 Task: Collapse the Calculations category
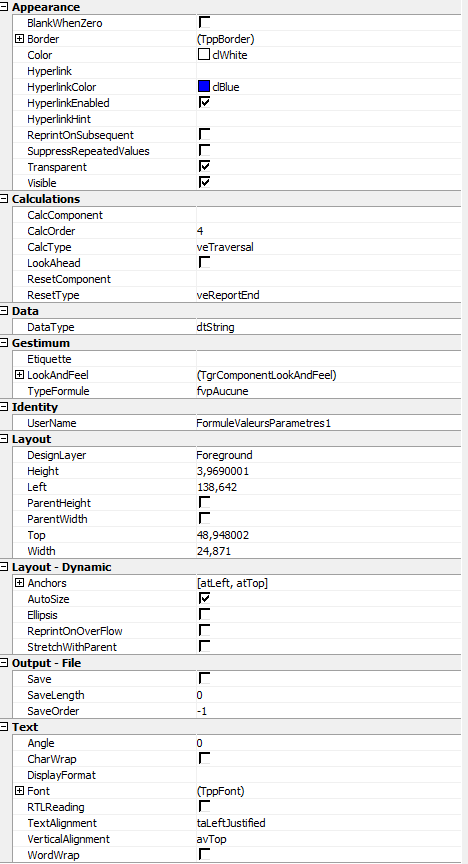pyautogui.click(x=4, y=199)
